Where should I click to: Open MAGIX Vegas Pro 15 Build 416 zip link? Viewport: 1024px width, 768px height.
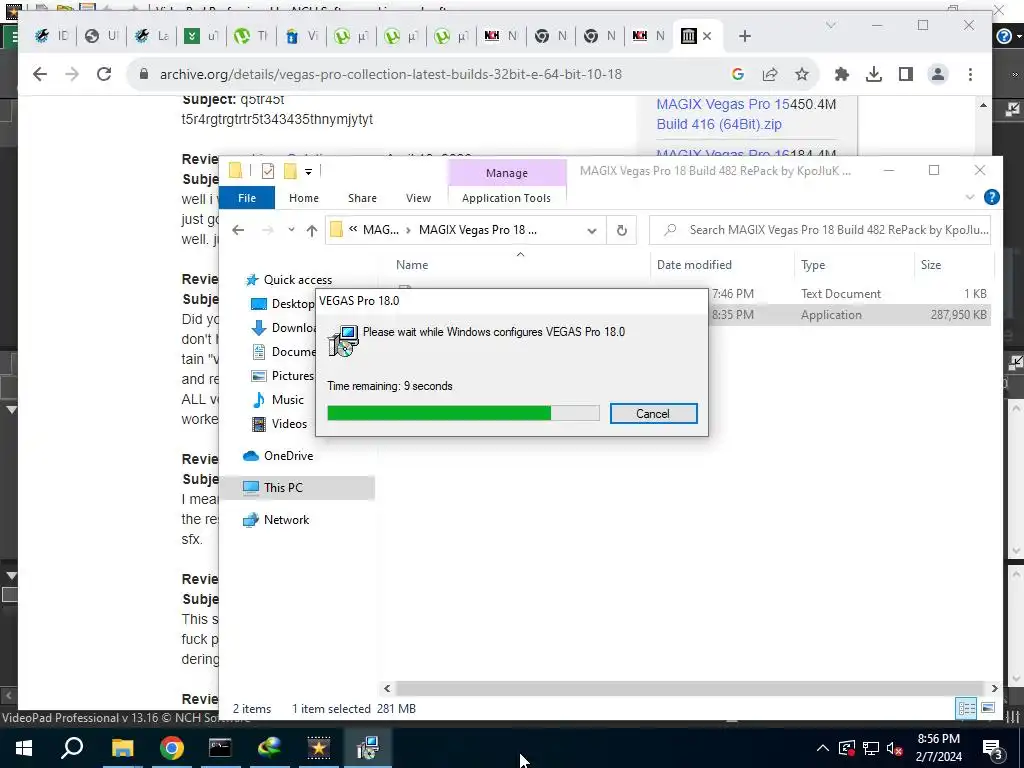point(723,114)
